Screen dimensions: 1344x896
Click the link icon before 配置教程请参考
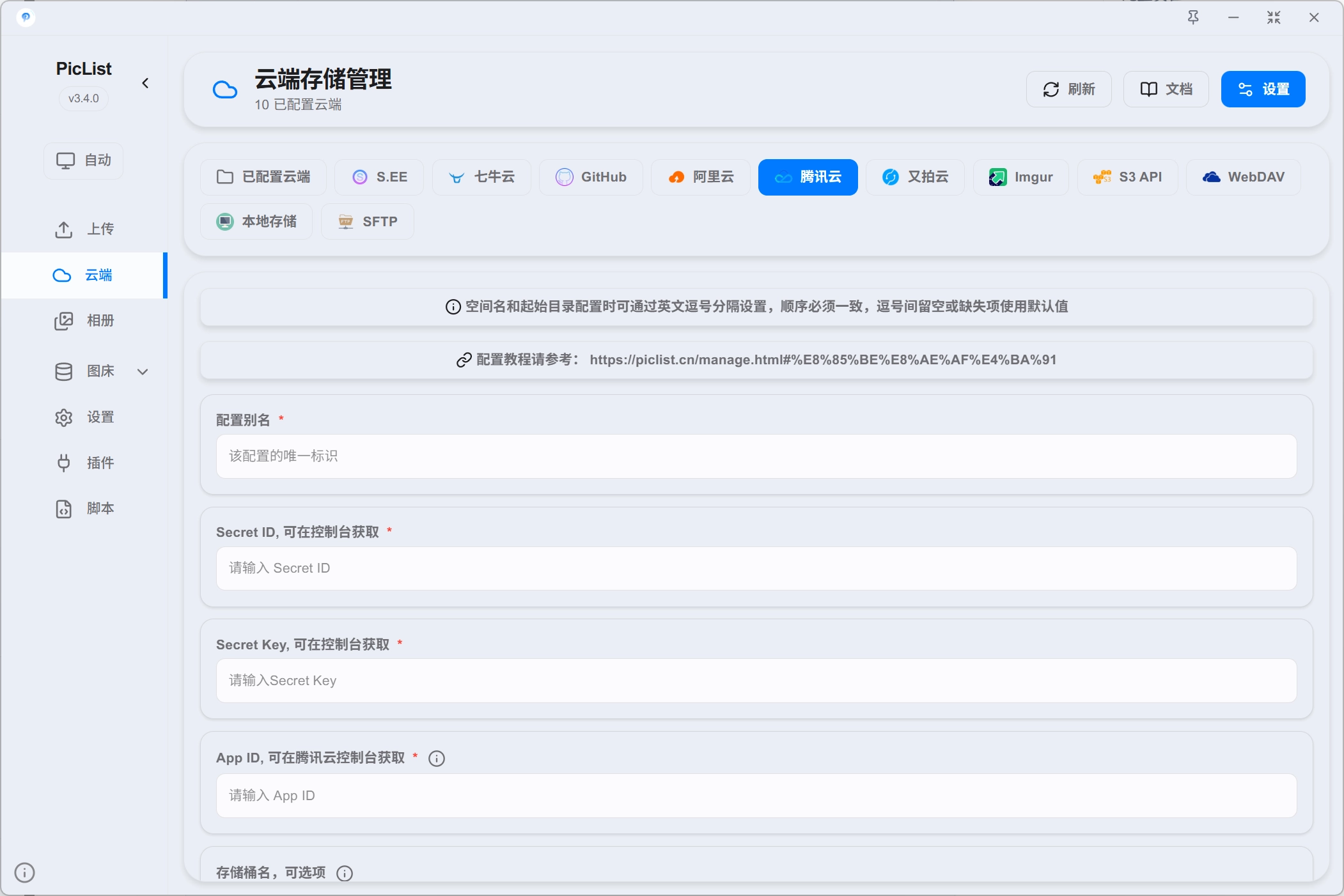(x=464, y=360)
